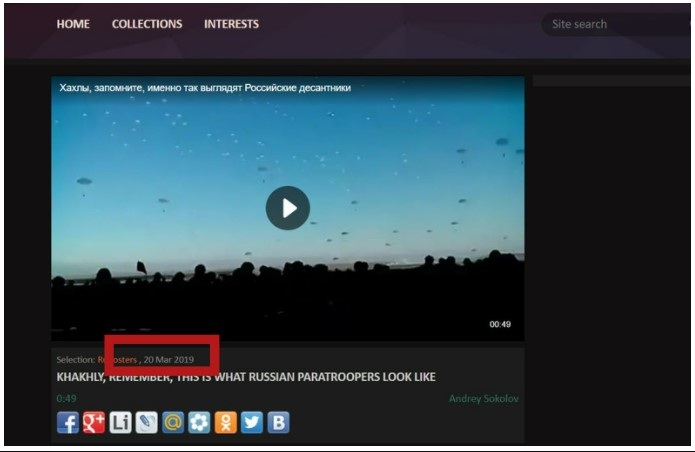Click the 00:49 duration badge on video

pos(500,324)
